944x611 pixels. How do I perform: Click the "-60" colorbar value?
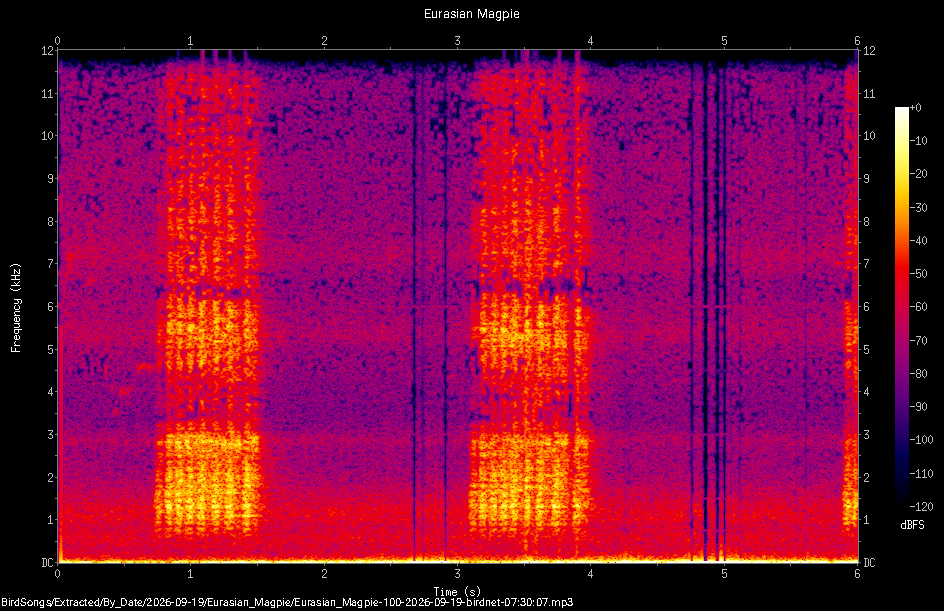point(918,307)
